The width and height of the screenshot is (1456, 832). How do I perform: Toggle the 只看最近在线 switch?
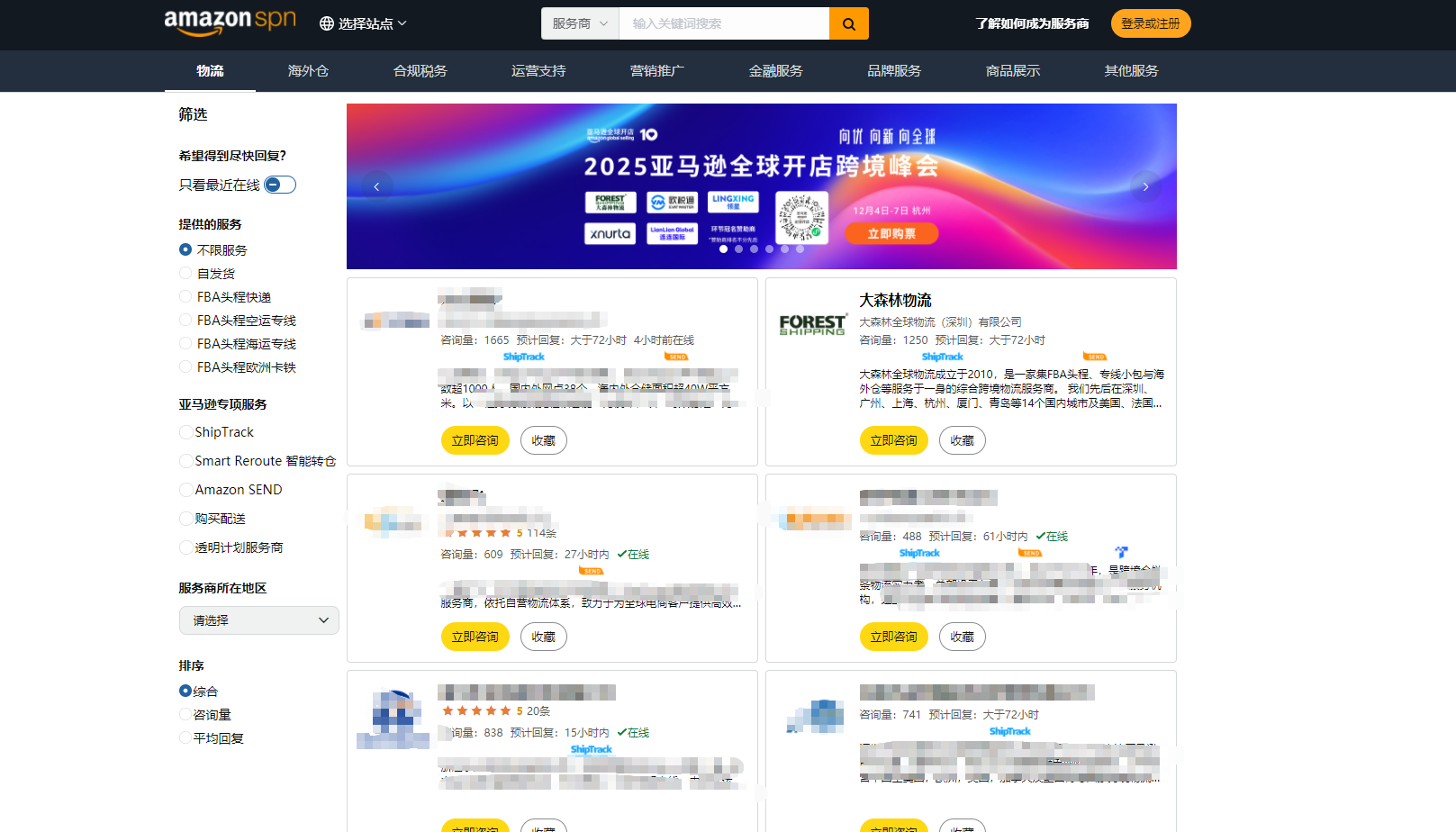click(279, 185)
